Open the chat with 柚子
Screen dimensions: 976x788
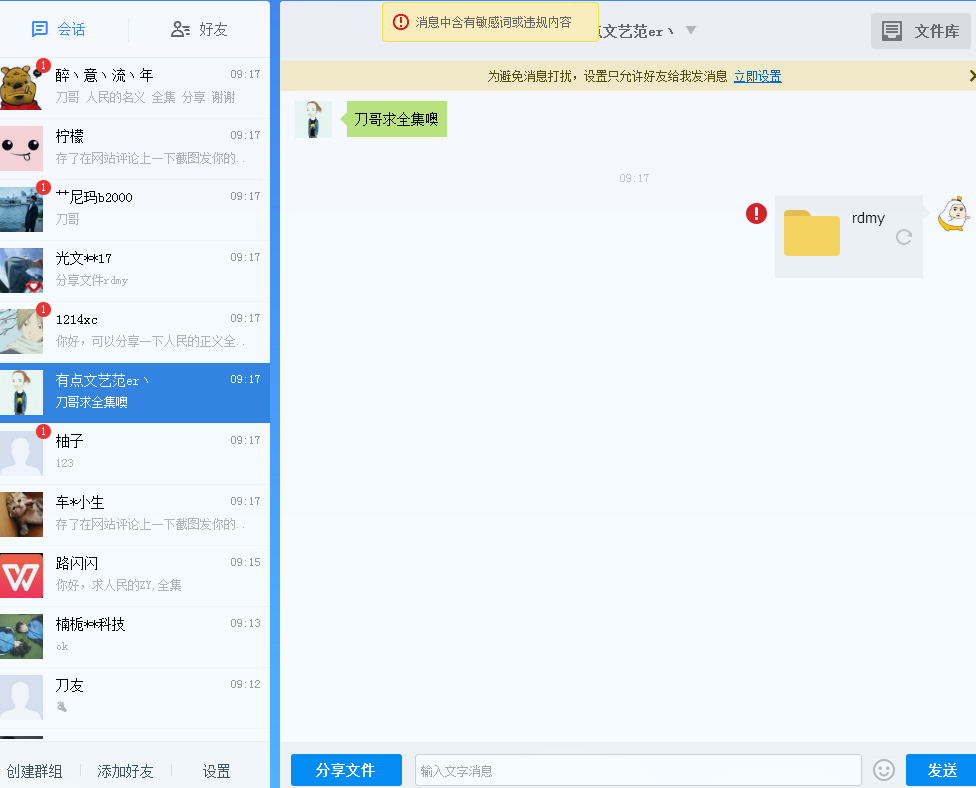[x=135, y=453]
